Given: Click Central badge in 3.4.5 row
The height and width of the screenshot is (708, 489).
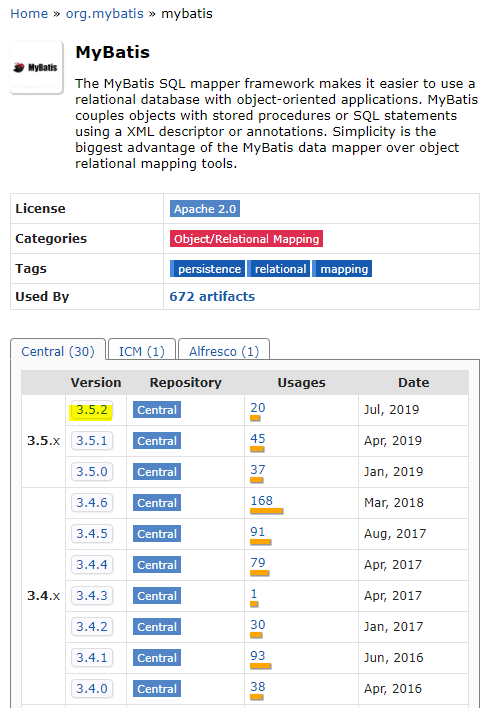Looking at the screenshot, I should pos(157,534).
